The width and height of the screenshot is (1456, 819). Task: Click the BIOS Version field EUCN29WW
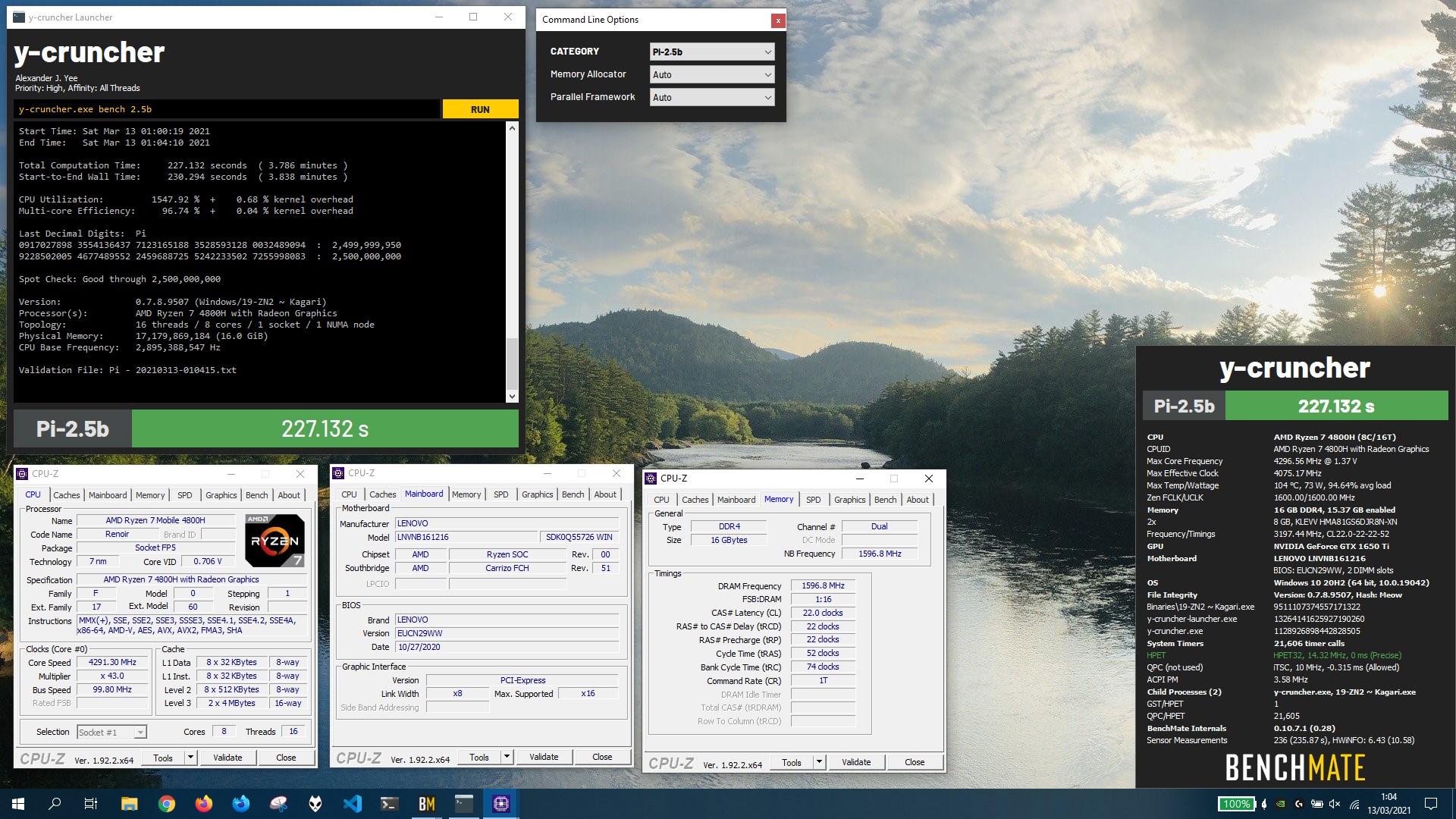click(x=507, y=633)
